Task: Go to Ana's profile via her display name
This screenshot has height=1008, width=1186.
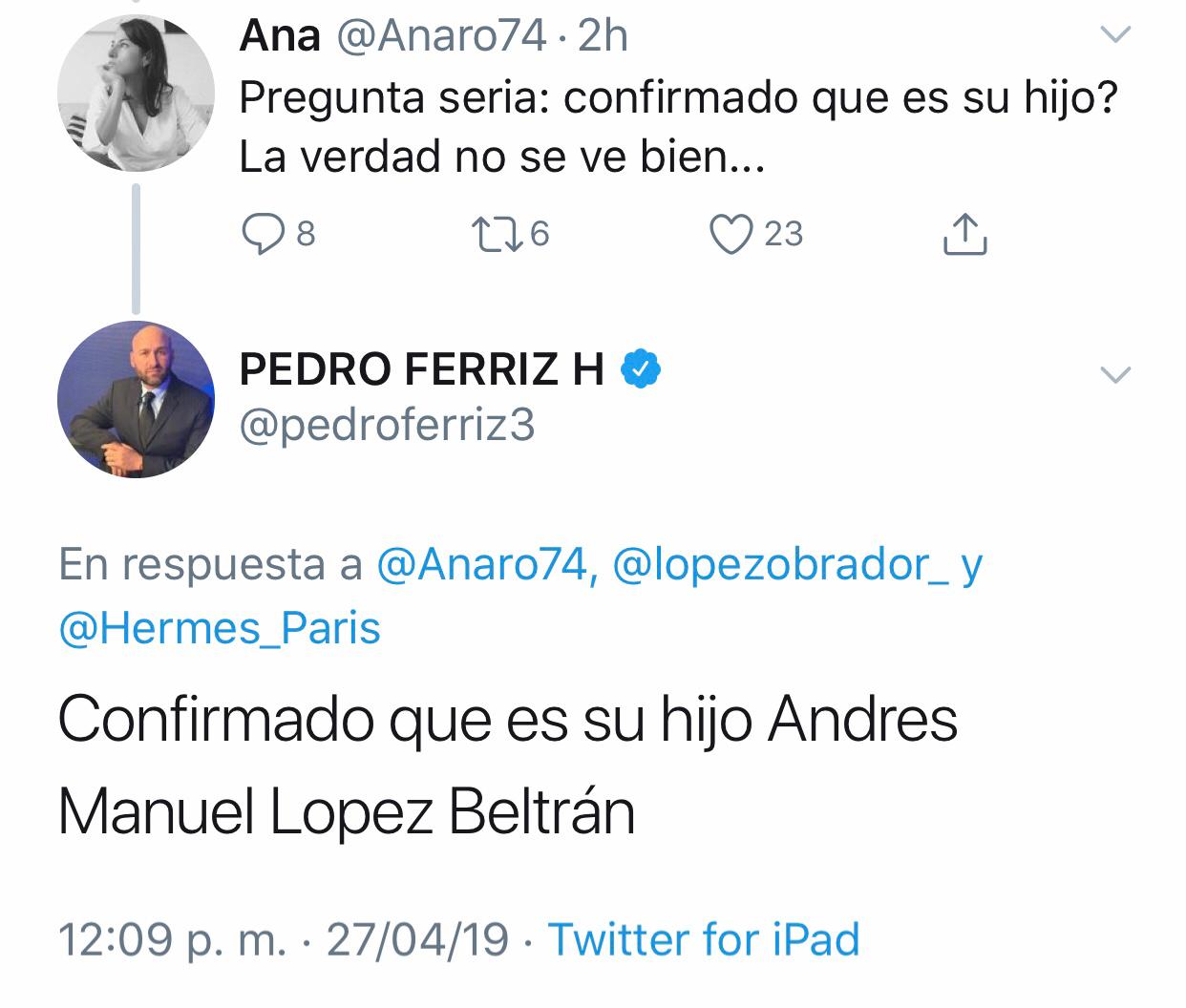Action: pyautogui.click(x=280, y=36)
